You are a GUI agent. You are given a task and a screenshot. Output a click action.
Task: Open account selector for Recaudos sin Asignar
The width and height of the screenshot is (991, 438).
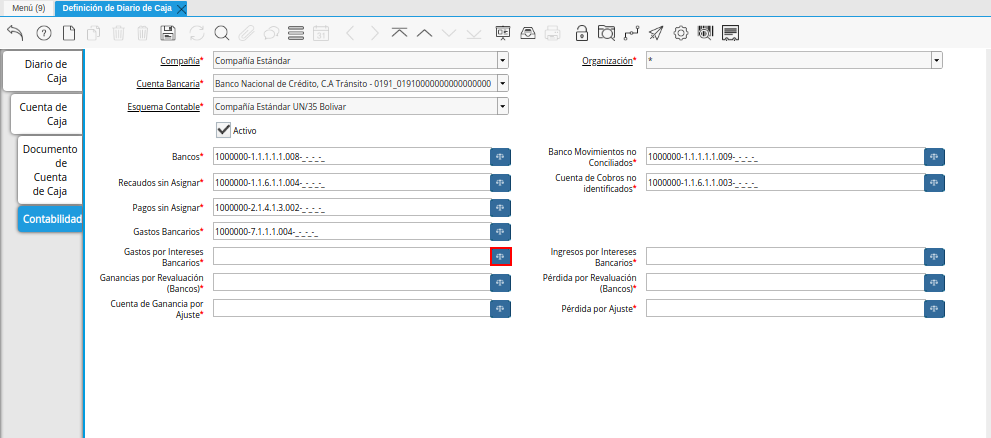pyautogui.click(x=501, y=183)
